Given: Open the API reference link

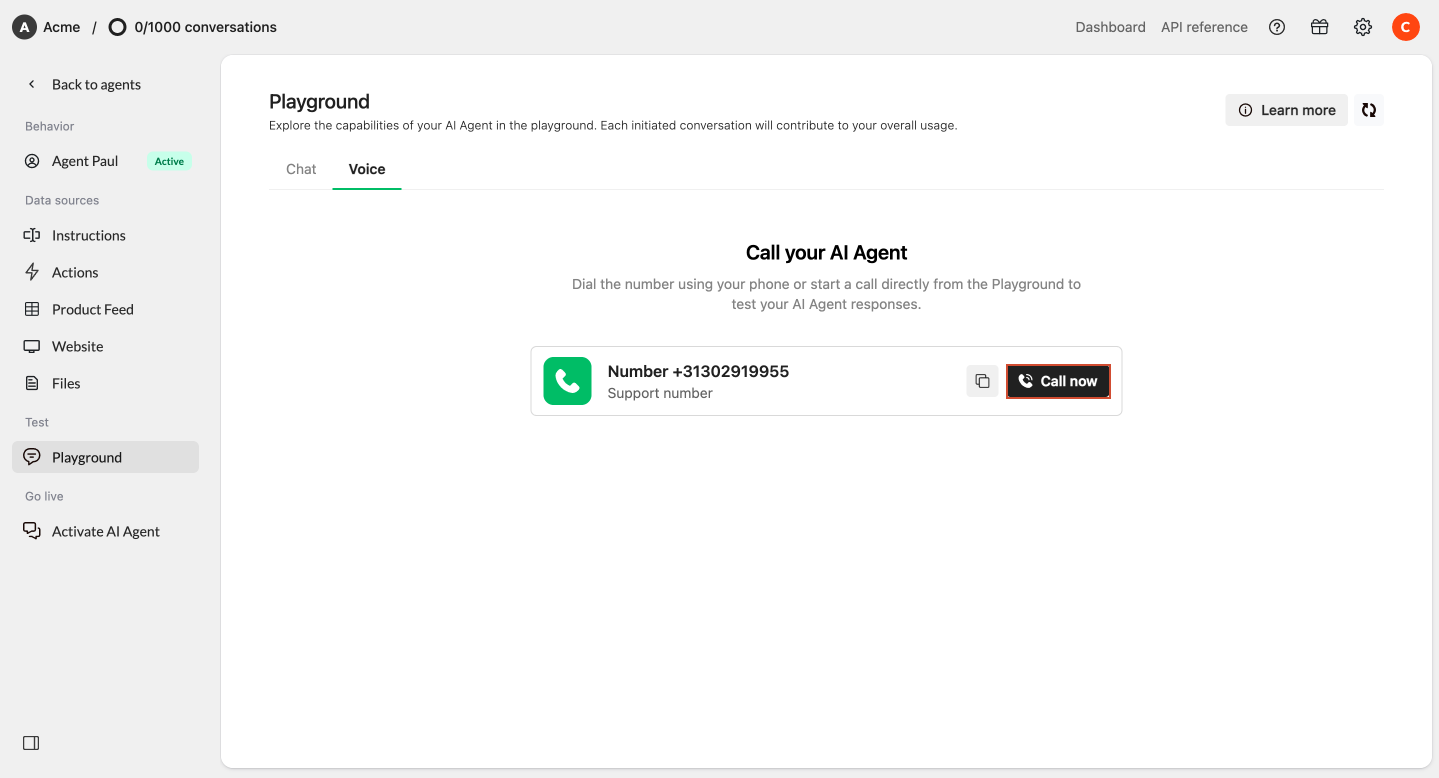Looking at the screenshot, I should point(1204,27).
